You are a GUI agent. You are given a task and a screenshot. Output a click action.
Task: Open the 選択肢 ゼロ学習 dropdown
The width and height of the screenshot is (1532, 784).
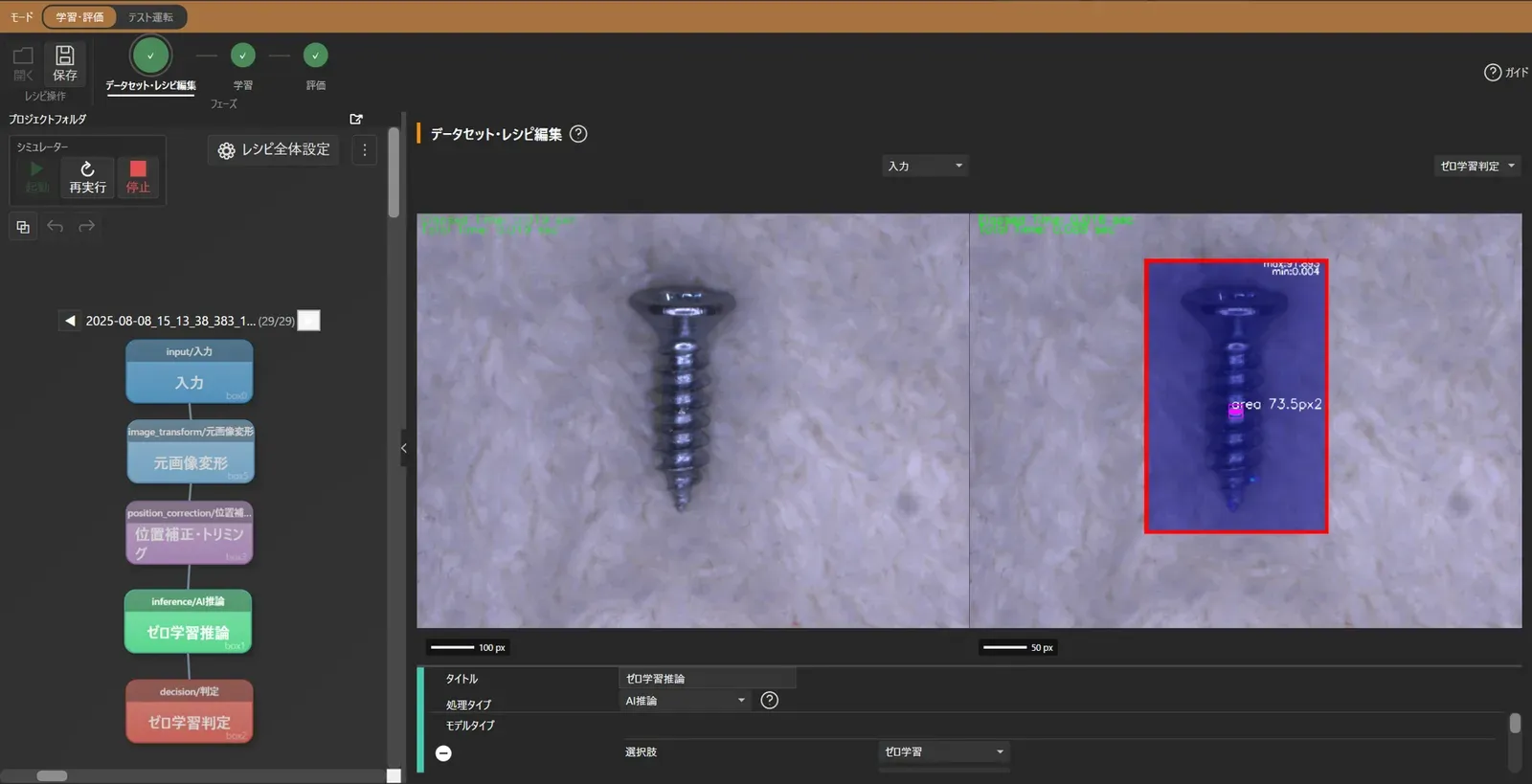(x=944, y=752)
